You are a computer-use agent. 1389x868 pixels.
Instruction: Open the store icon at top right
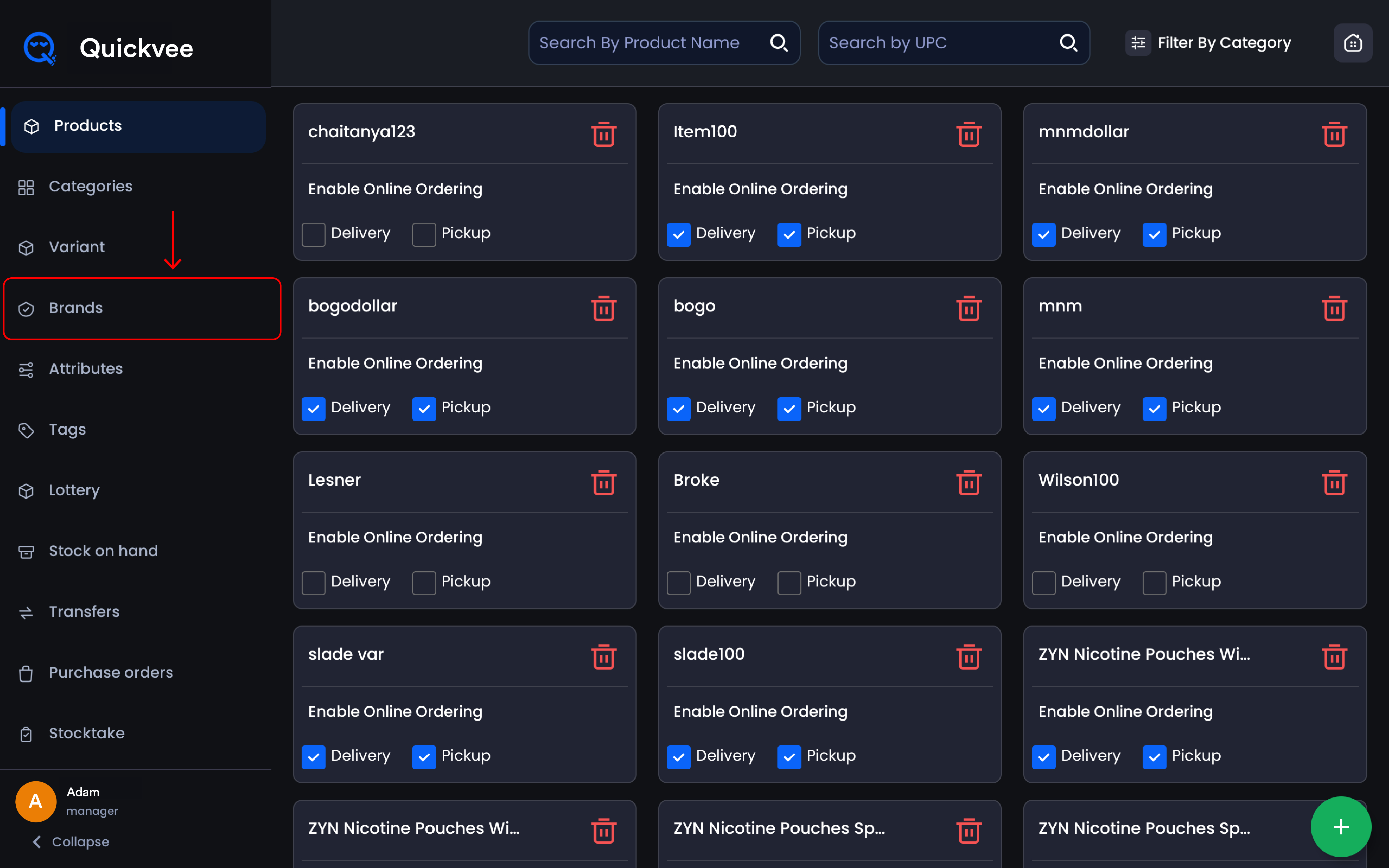point(1353,42)
